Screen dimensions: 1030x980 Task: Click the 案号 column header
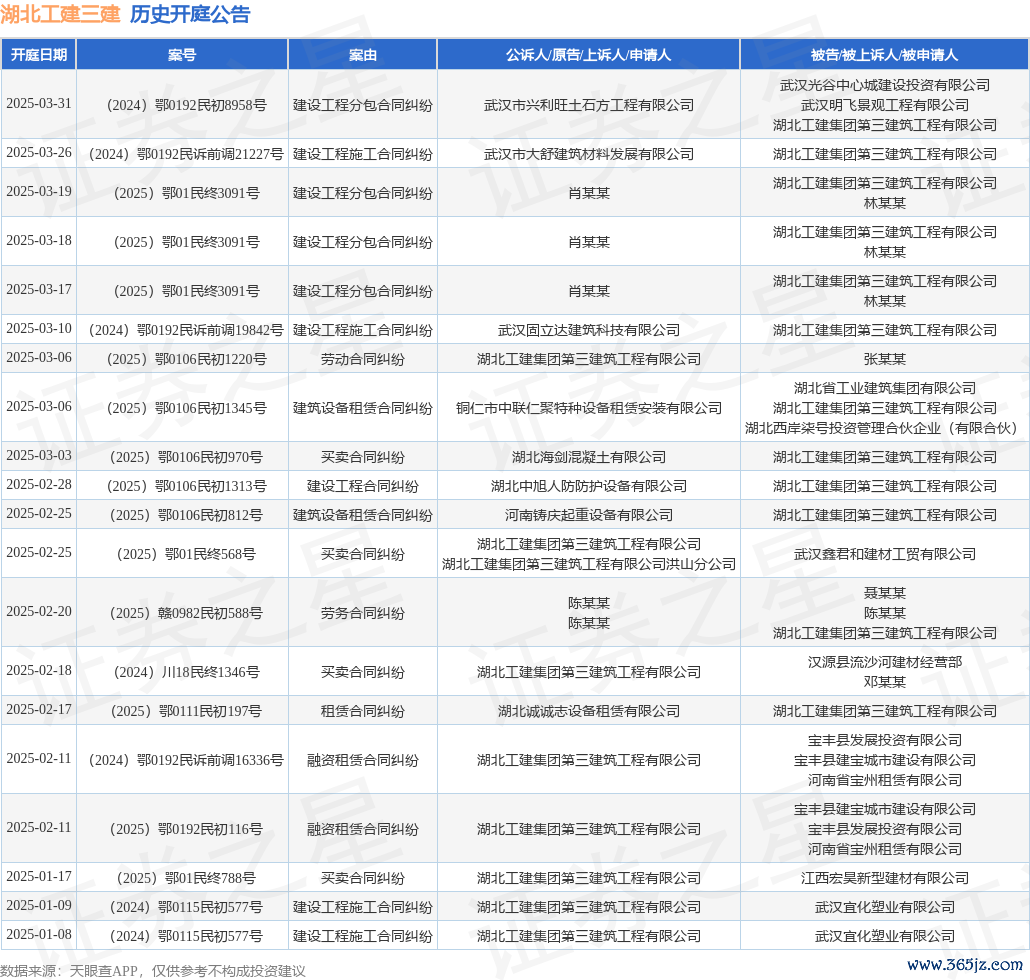182,55
